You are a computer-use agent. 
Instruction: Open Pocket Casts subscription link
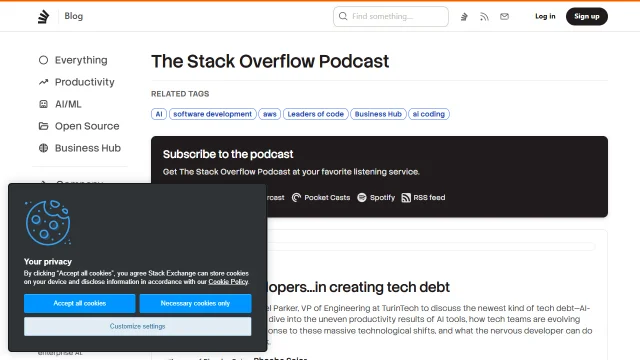pos(321,198)
